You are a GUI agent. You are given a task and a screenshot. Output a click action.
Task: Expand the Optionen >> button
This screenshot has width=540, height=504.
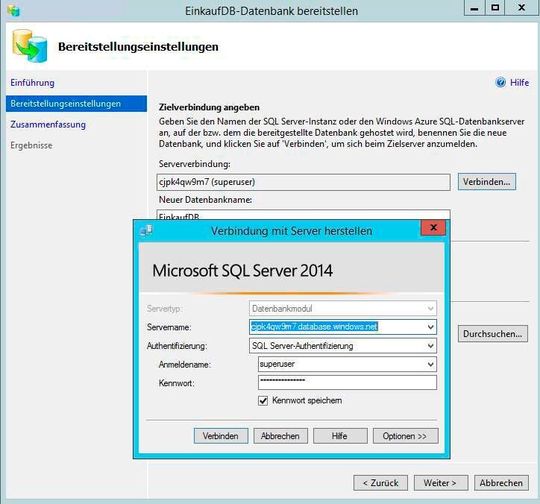click(405, 436)
